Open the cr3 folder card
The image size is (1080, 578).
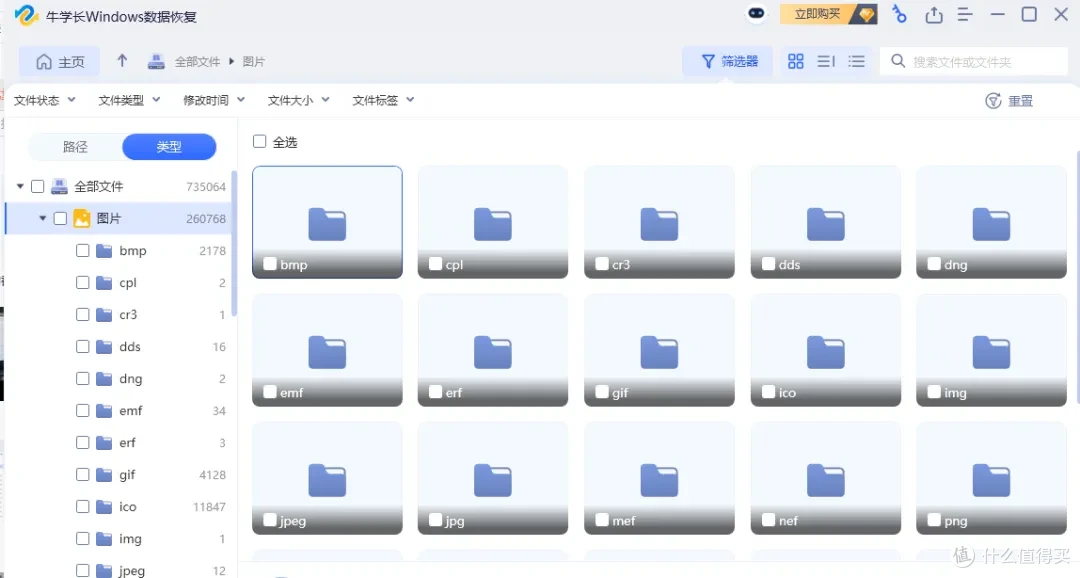[x=659, y=222]
